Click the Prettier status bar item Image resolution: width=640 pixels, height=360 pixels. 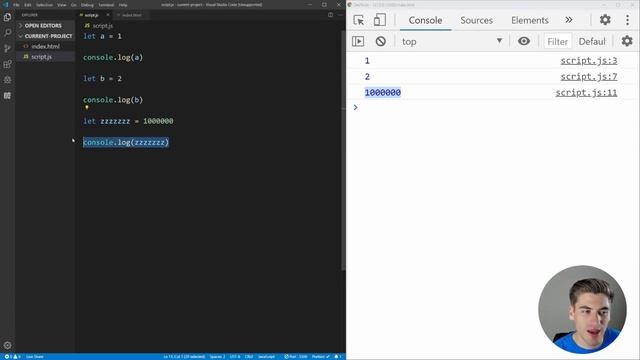pyautogui.click(x=320, y=357)
